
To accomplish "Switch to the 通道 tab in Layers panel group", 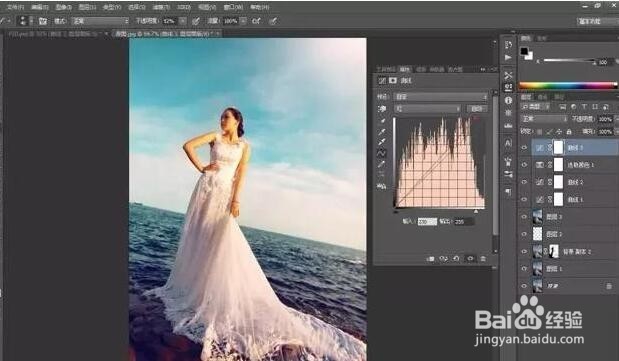I will click(x=542, y=97).
